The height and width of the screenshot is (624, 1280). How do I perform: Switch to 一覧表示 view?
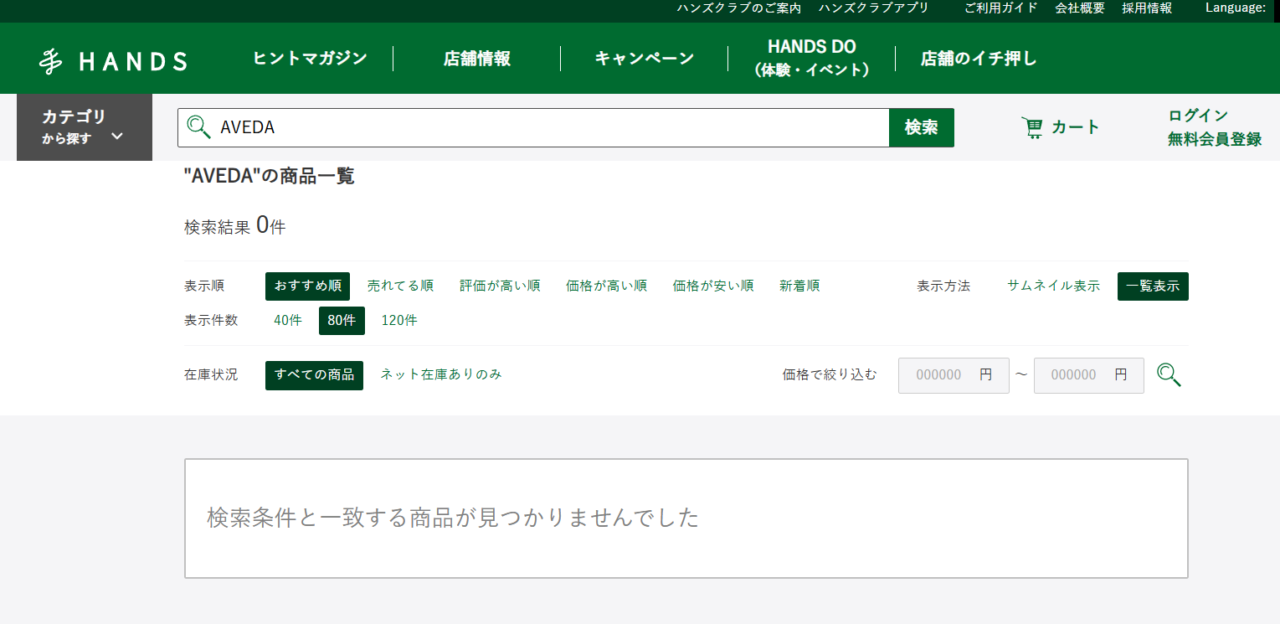[x=1153, y=286]
